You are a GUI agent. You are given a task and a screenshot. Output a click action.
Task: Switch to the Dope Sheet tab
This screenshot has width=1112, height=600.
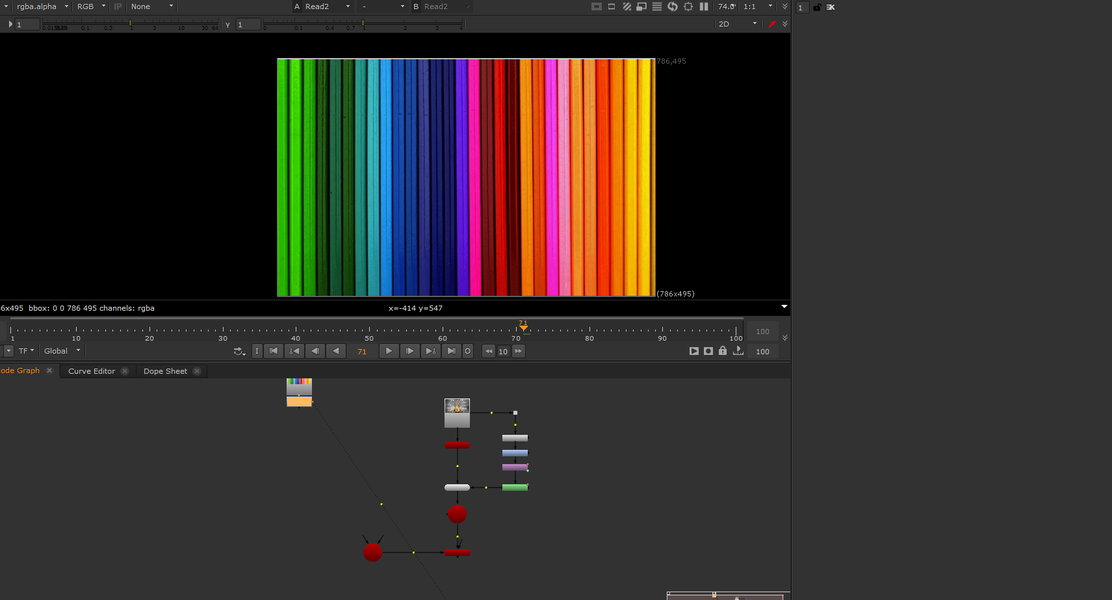165,371
